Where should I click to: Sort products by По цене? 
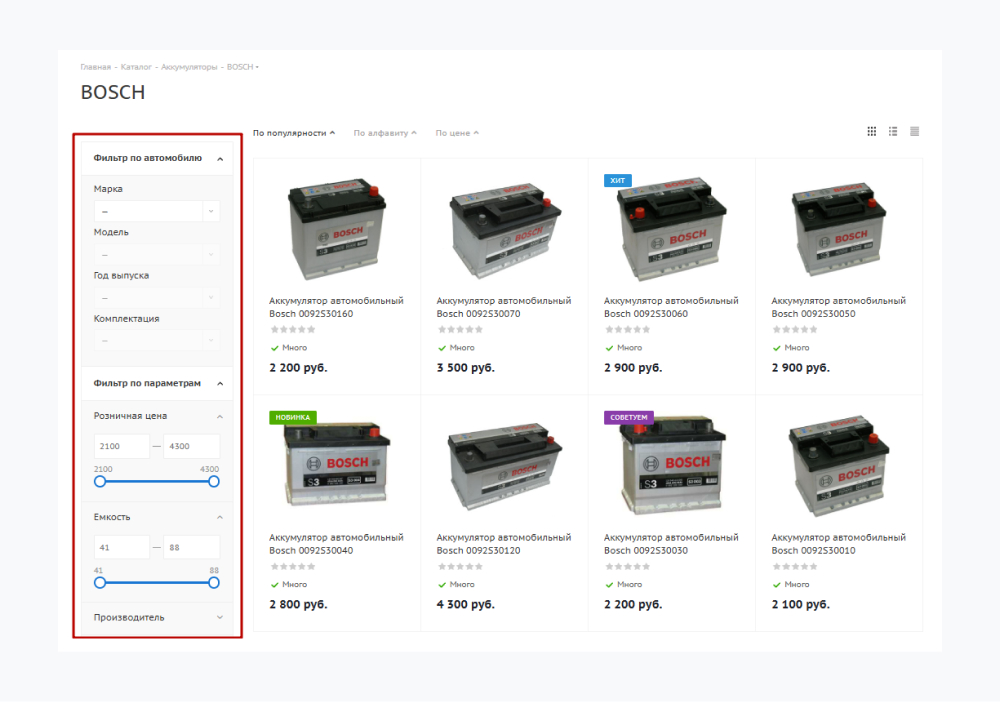(456, 133)
